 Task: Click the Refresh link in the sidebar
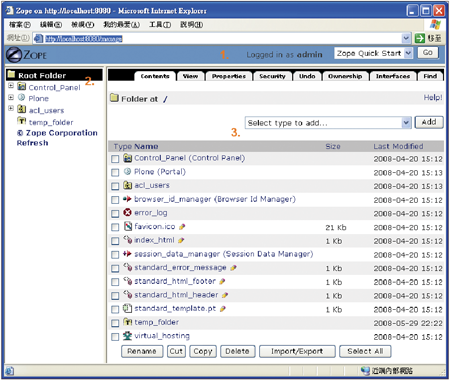32,143
